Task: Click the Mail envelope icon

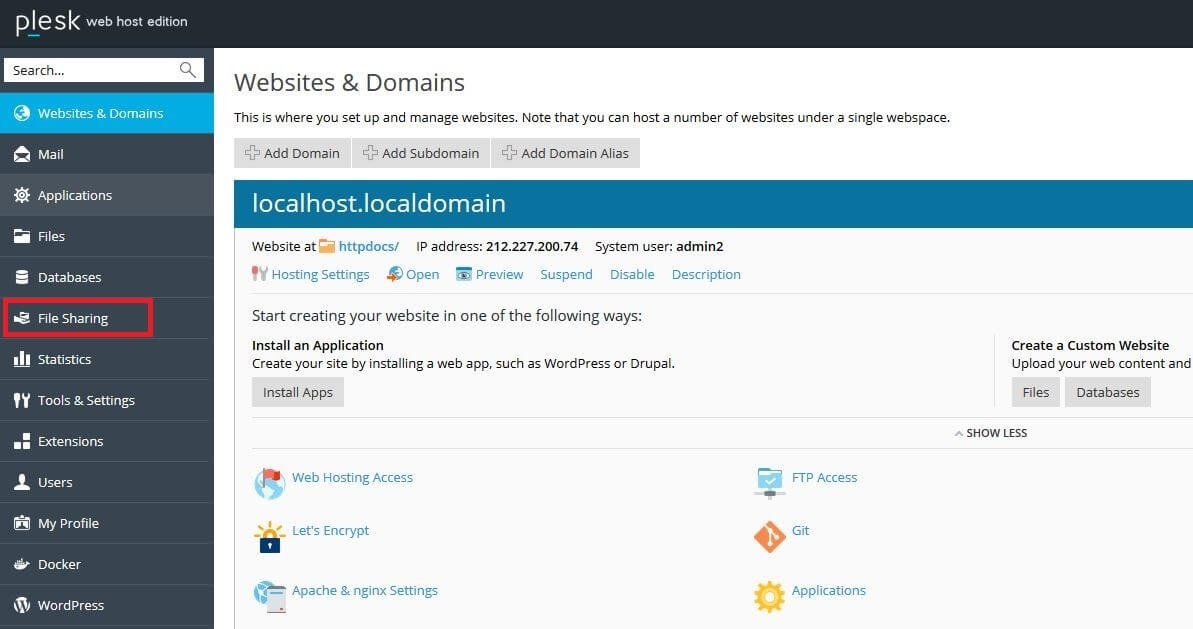Action: (22, 154)
